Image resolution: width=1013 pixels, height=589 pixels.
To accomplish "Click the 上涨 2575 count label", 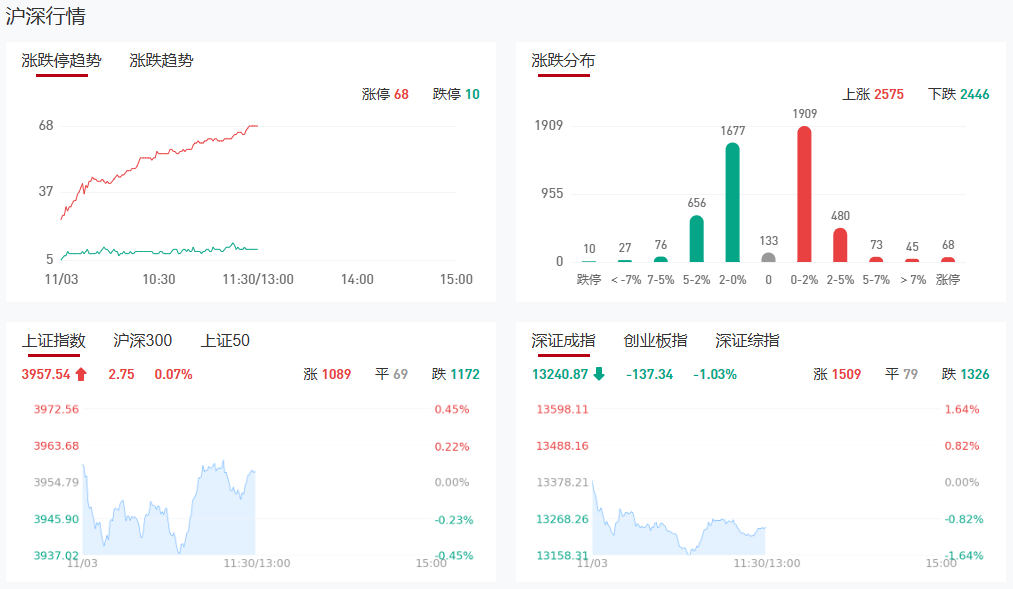I will point(873,95).
